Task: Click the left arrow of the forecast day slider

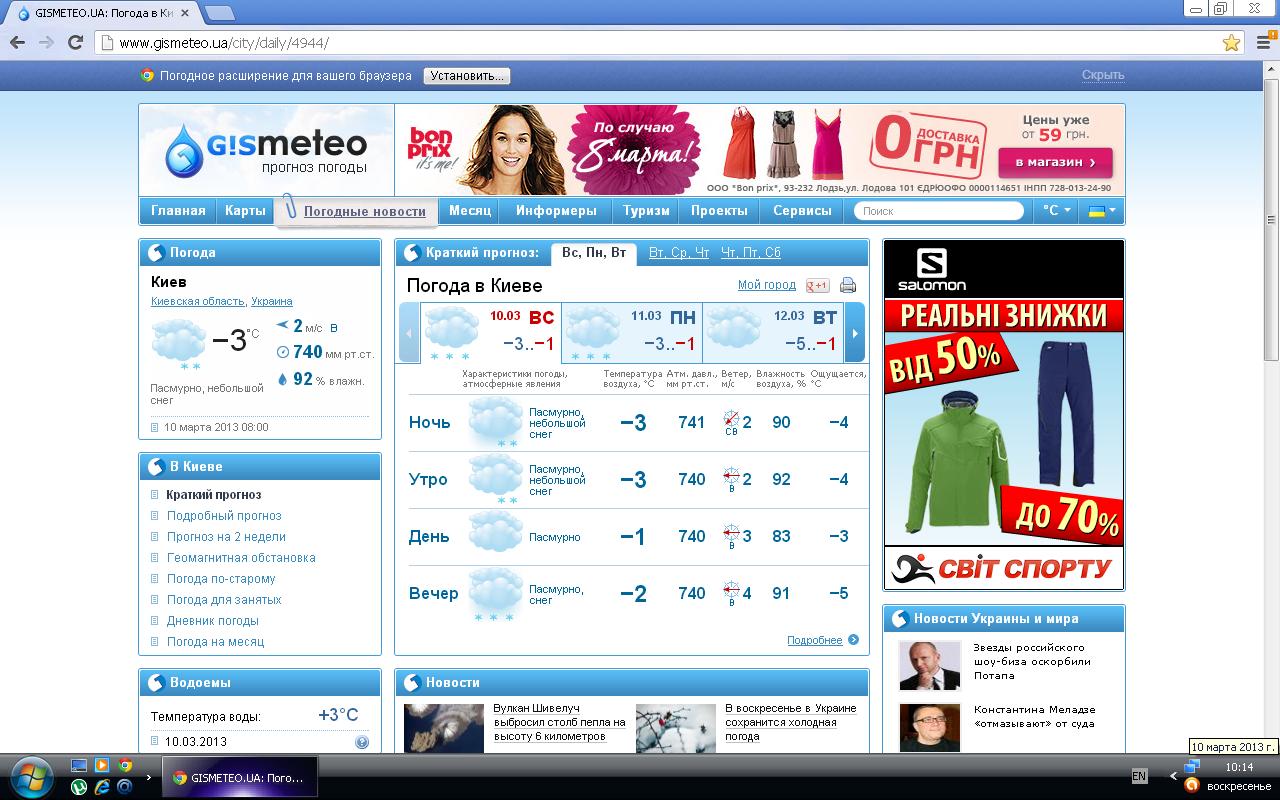Action: click(x=409, y=334)
